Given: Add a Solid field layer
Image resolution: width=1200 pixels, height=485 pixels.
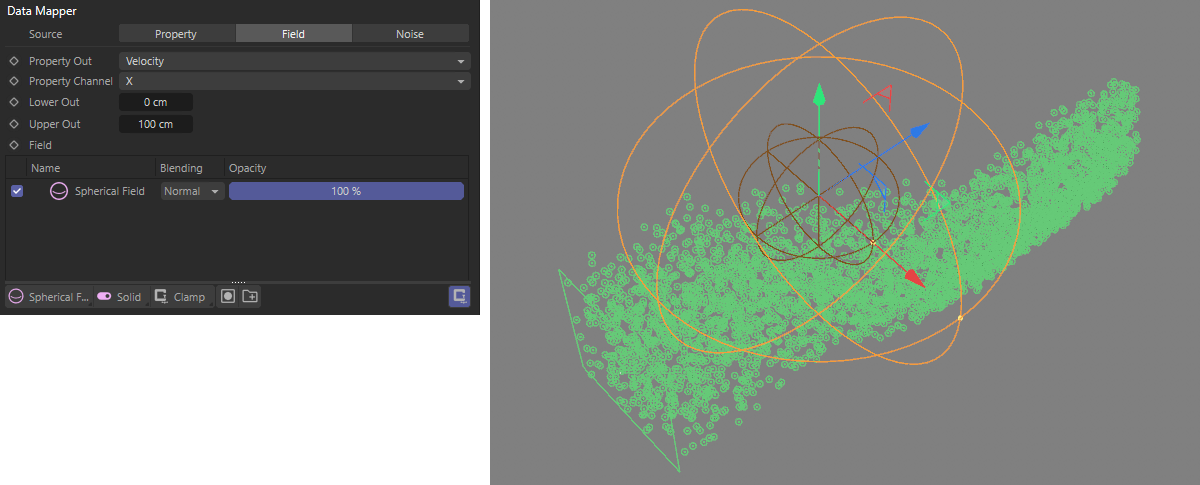Looking at the screenshot, I should pos(120,297).
